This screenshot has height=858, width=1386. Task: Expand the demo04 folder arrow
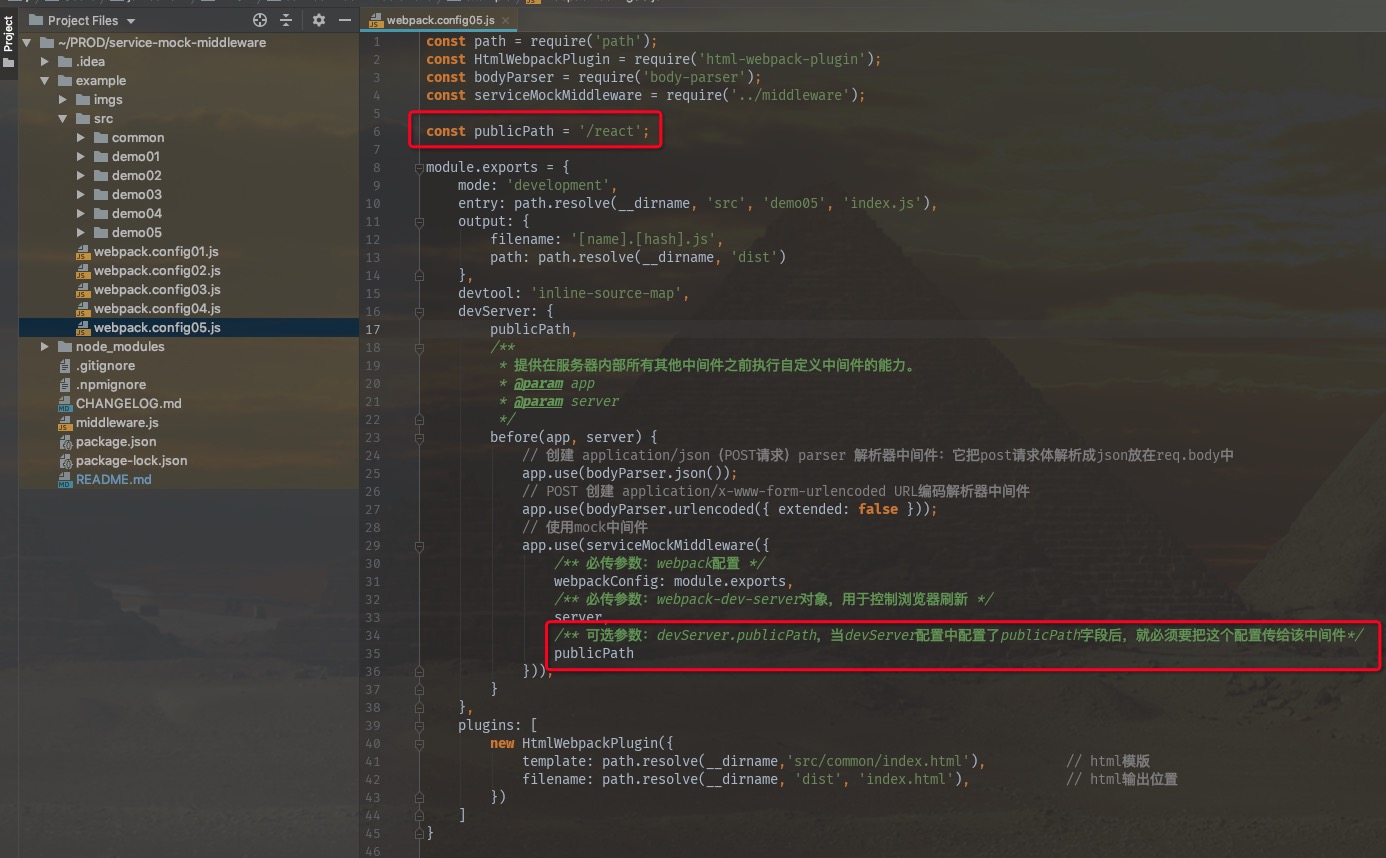[81, 214]
